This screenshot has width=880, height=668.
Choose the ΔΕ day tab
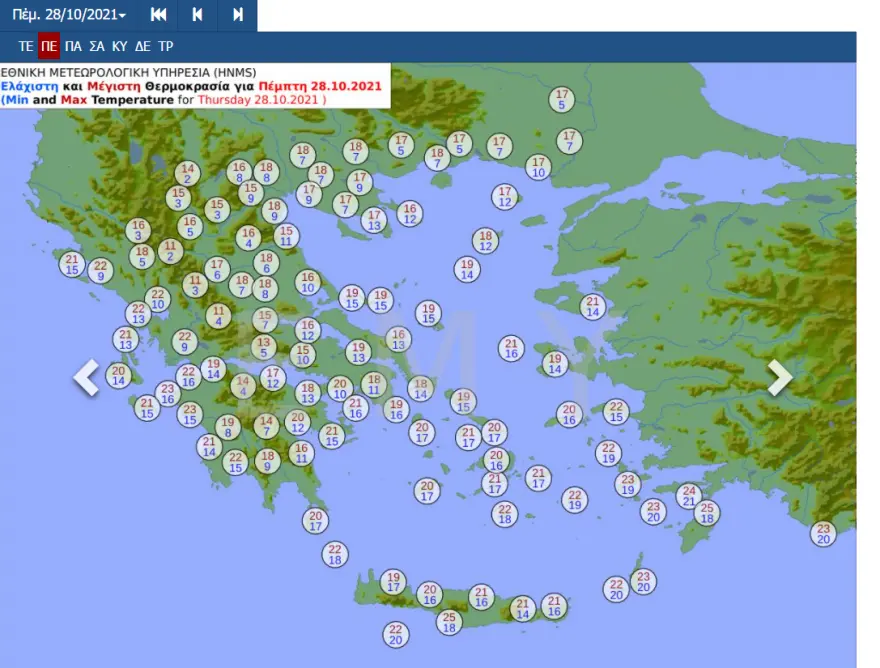click(143, 47)
